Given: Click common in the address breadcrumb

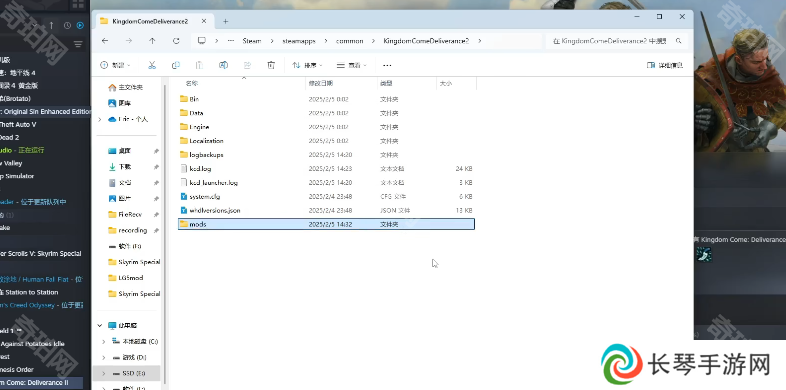Looking at the screenshot, I should pos(349,41).
